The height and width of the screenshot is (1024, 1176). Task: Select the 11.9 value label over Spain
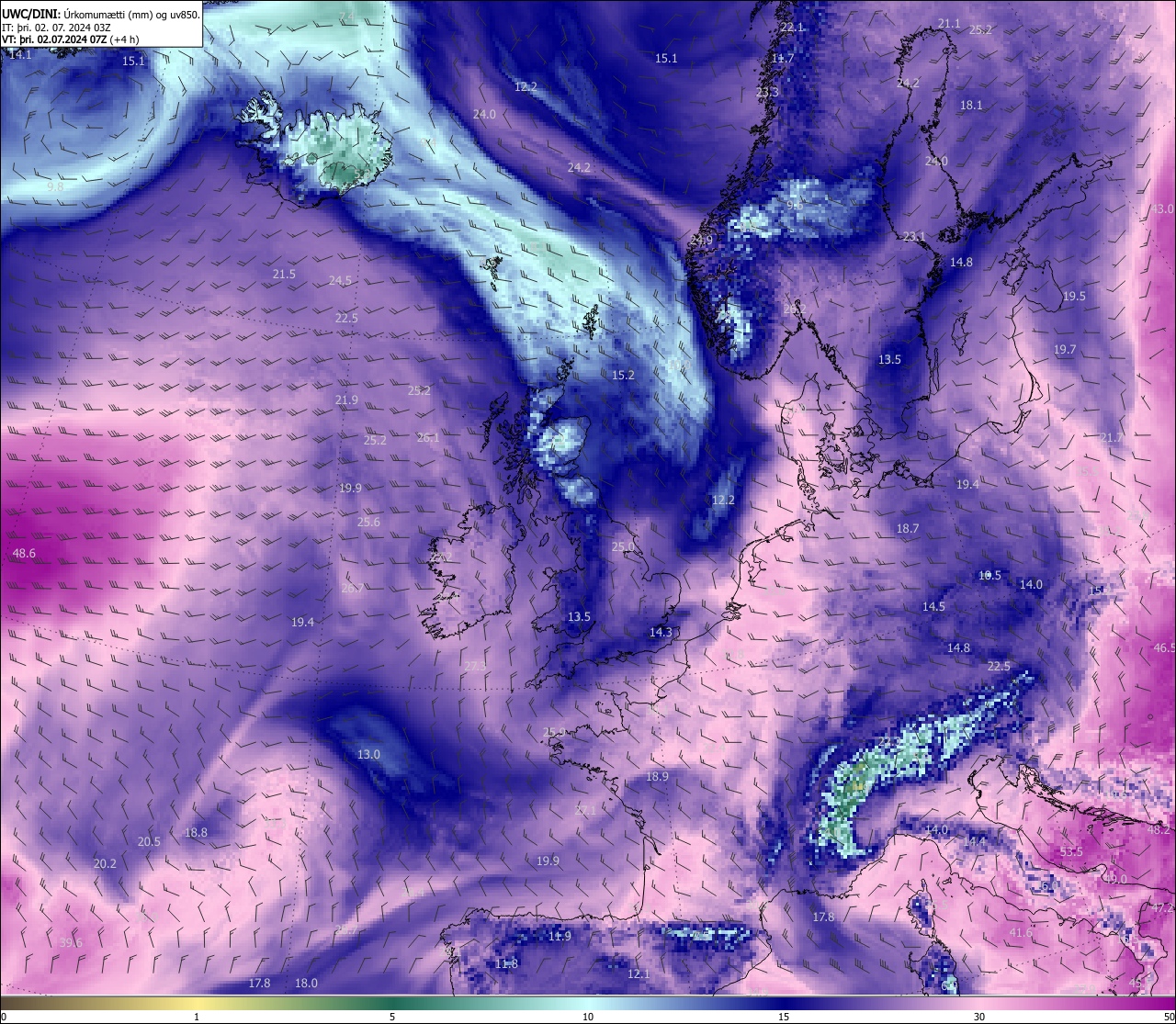pos(560,936)
